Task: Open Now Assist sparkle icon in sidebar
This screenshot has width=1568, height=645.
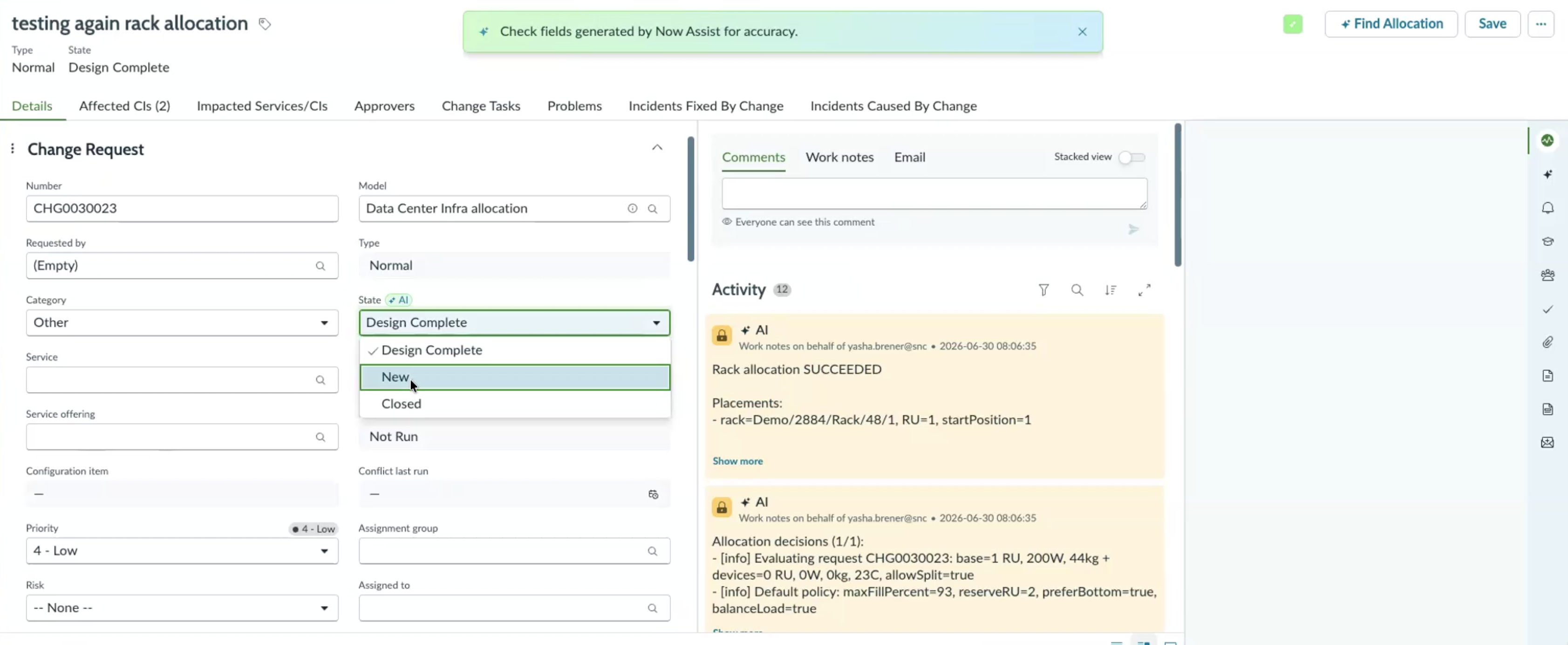Action: pyautogui.click(x=1548, y=174)
